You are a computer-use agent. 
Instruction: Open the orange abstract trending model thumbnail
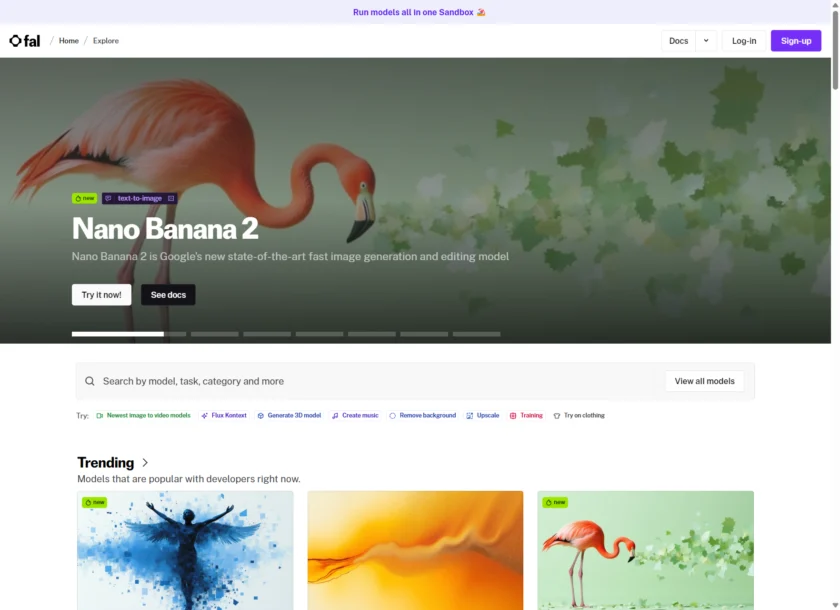tap(415, 550)
